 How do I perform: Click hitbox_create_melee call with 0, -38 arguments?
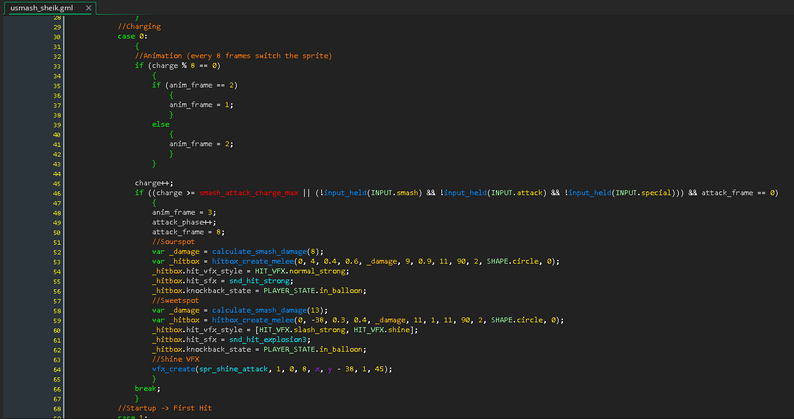(386, 320)
